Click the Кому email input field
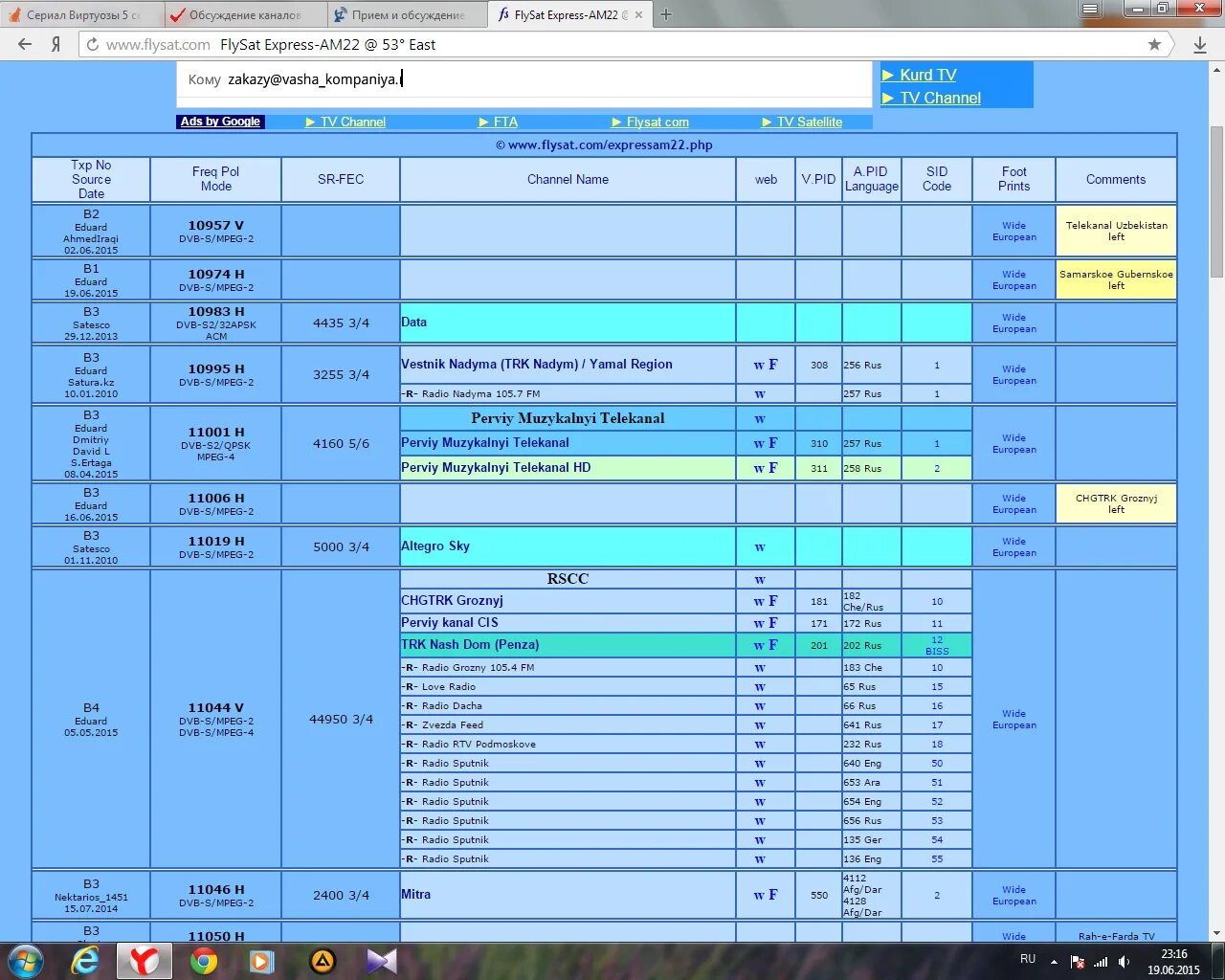The width and height of the screenshot is (1225, 980). click(523, 79)
